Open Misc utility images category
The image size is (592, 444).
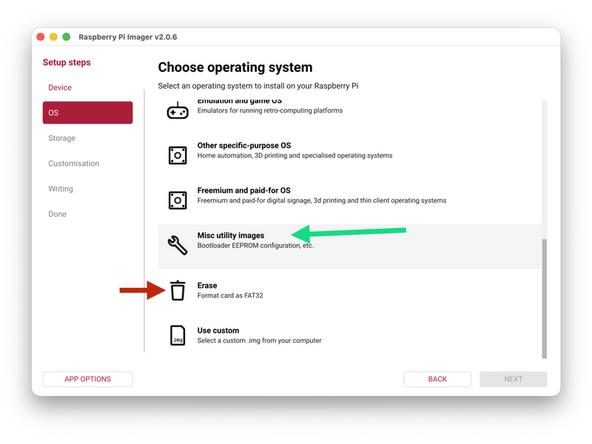coord(350,246)
